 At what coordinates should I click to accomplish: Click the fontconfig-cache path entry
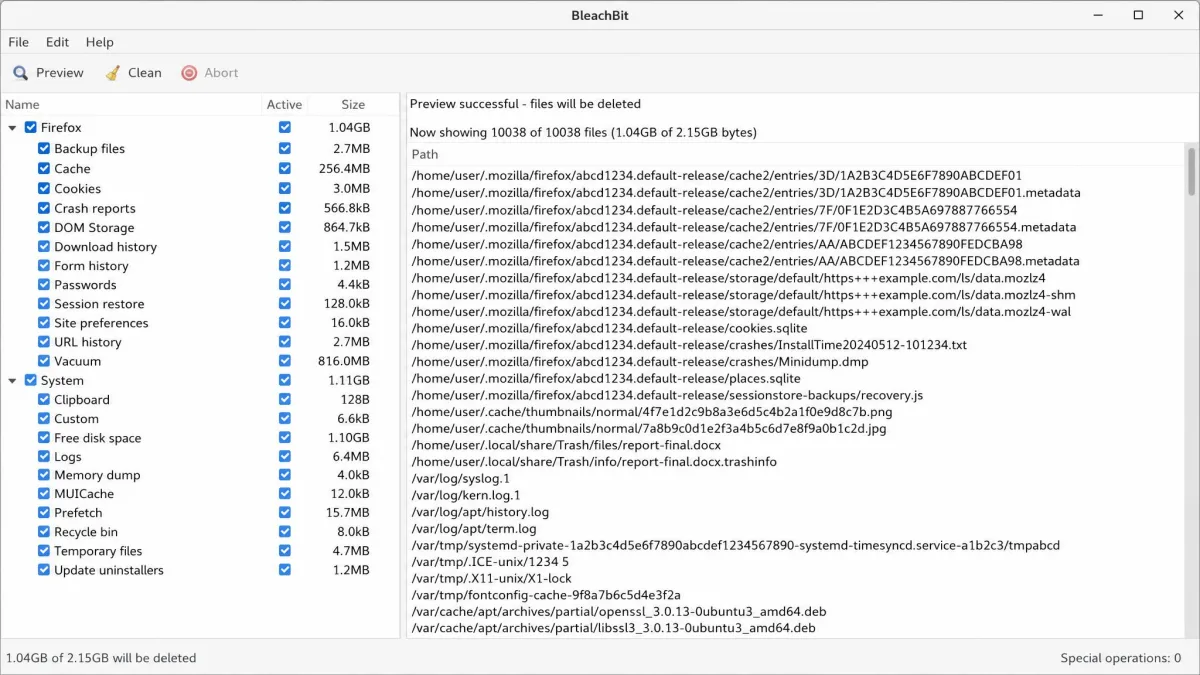point(546,596)
